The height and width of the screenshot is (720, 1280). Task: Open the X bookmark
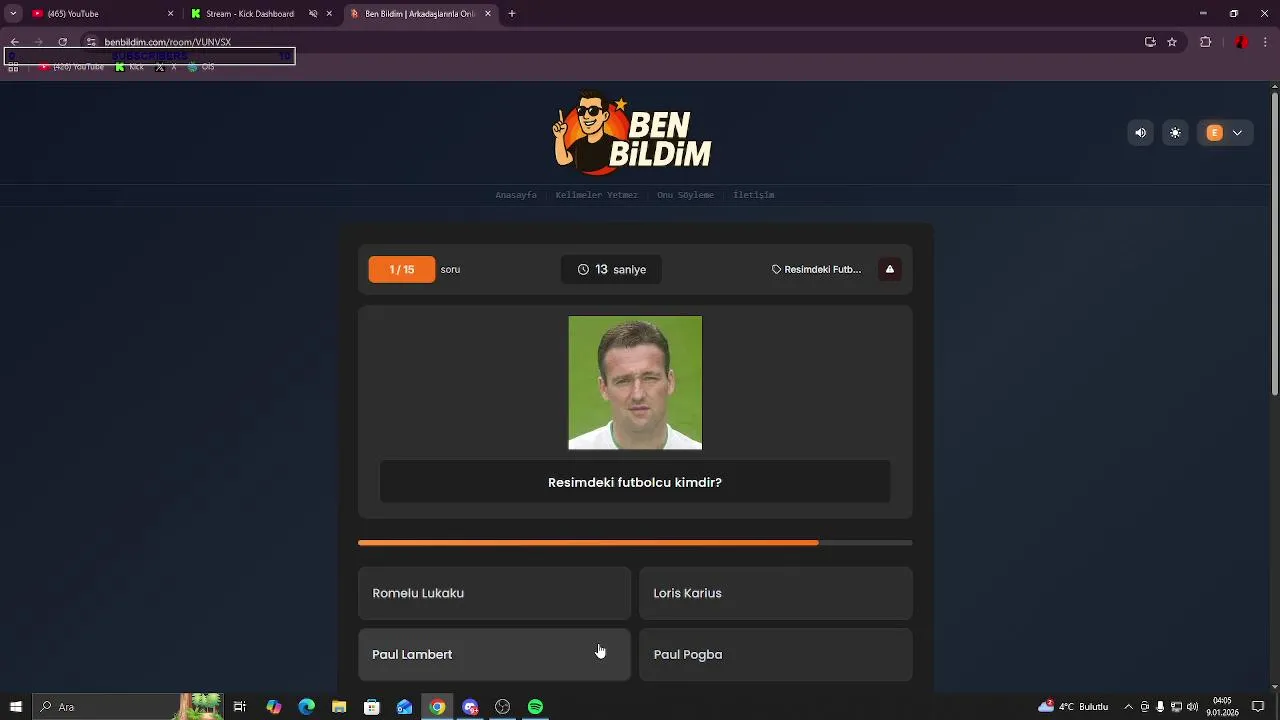[165, 67]
